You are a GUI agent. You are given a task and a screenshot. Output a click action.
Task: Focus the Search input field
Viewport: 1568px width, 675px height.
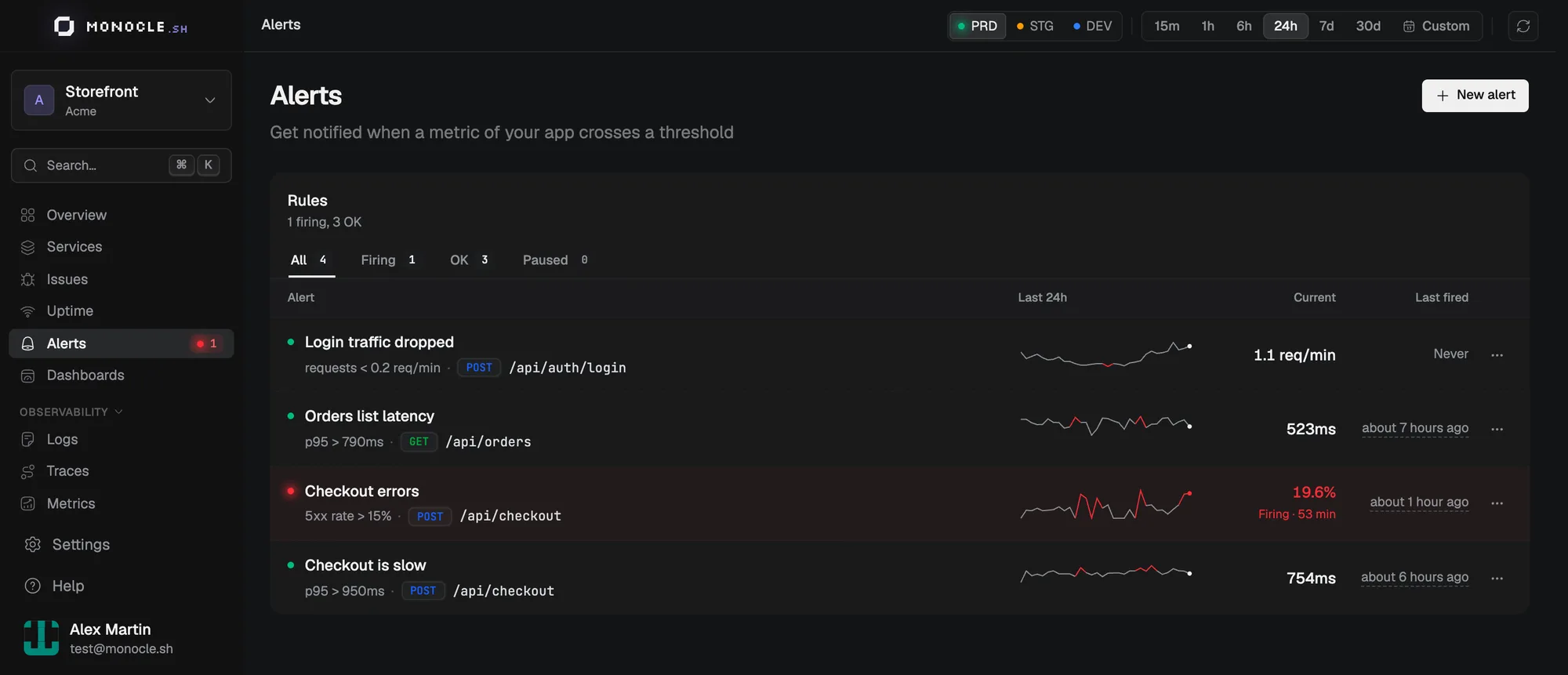[122, 165]
